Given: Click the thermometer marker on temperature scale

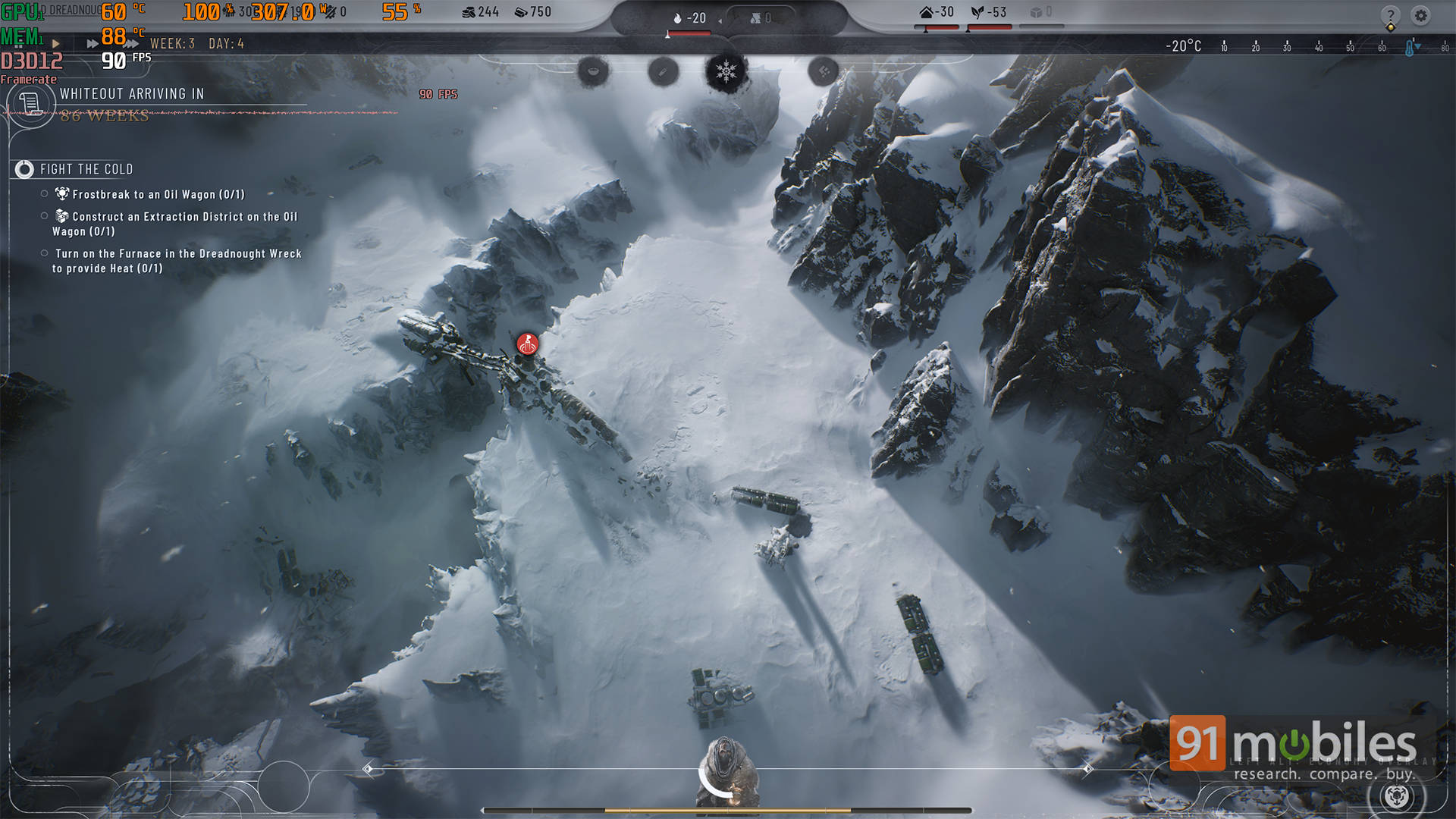Looking at the screenshot, I should [1409, 48].
